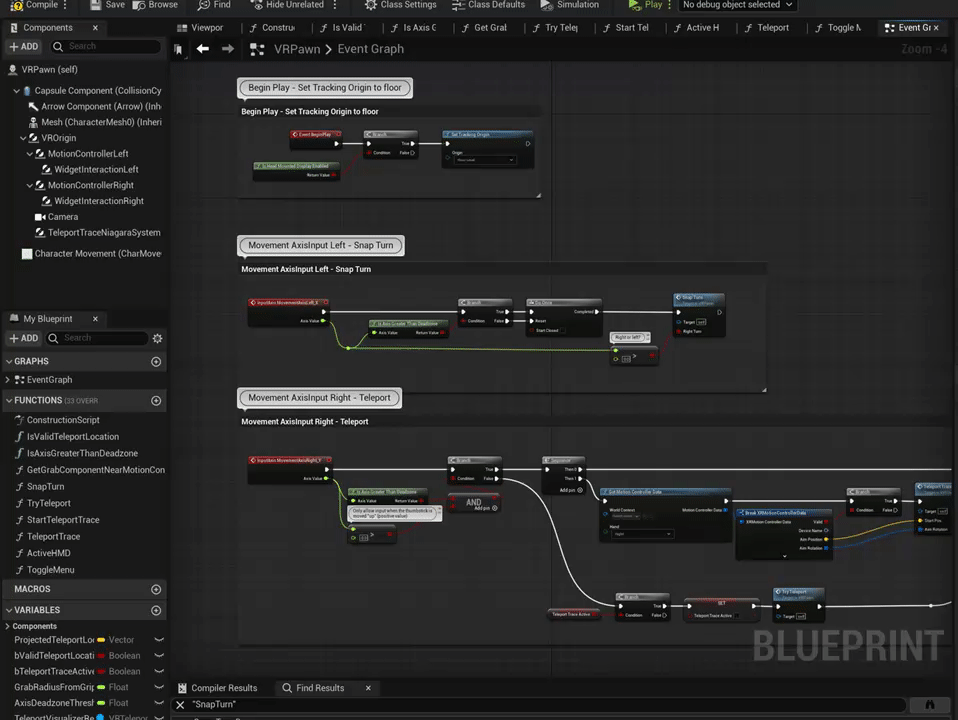The width and height of the screenshot is (958, 720).
Task: Click the green Play button
Action: click(645, 5)
